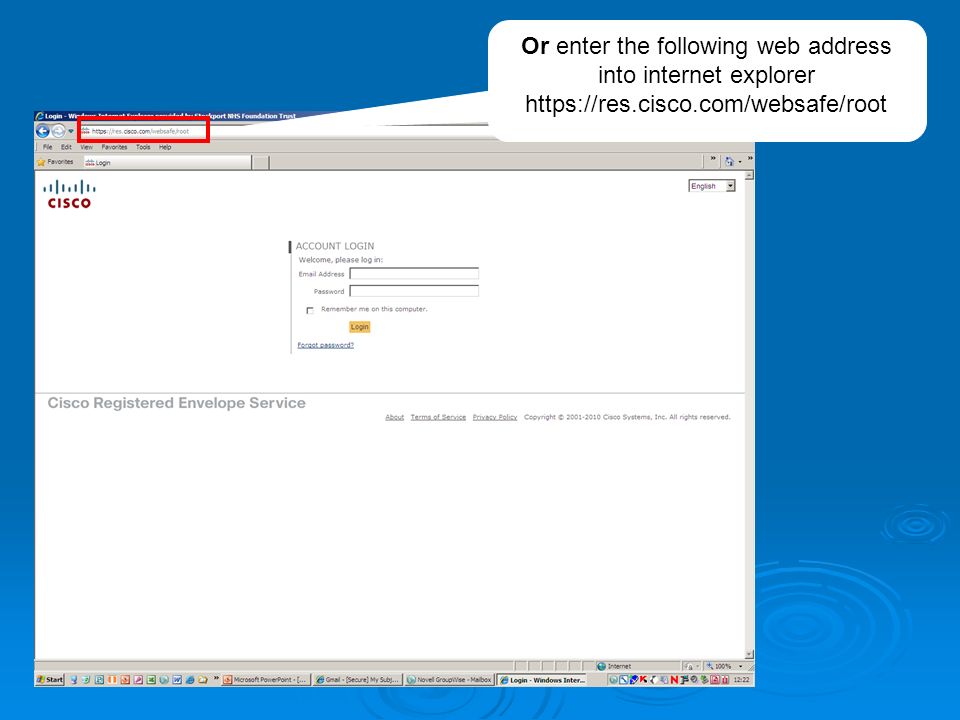Switch to the Microsoft PowerPoint taskbar button
This screenshot has width=960, height=720.
[266, 680]
